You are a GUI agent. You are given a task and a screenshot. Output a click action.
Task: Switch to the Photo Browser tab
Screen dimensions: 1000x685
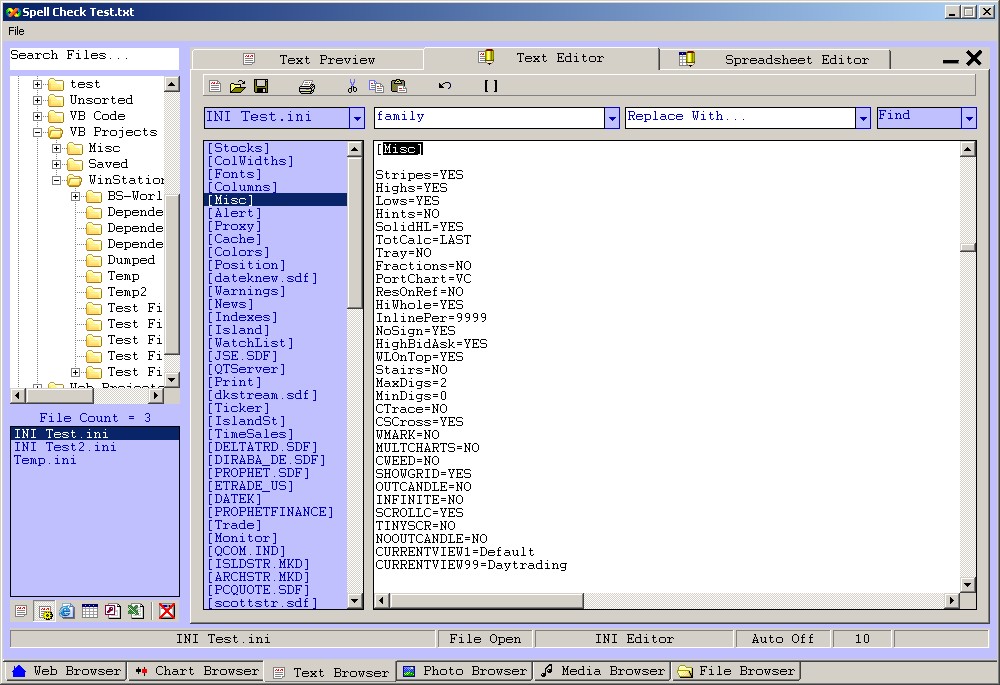[464, 671]
